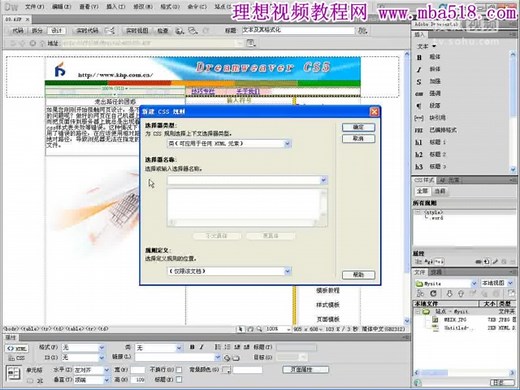Switch Properties to CSS mode
Screen dimensions: 520x390
pos(17,358)
